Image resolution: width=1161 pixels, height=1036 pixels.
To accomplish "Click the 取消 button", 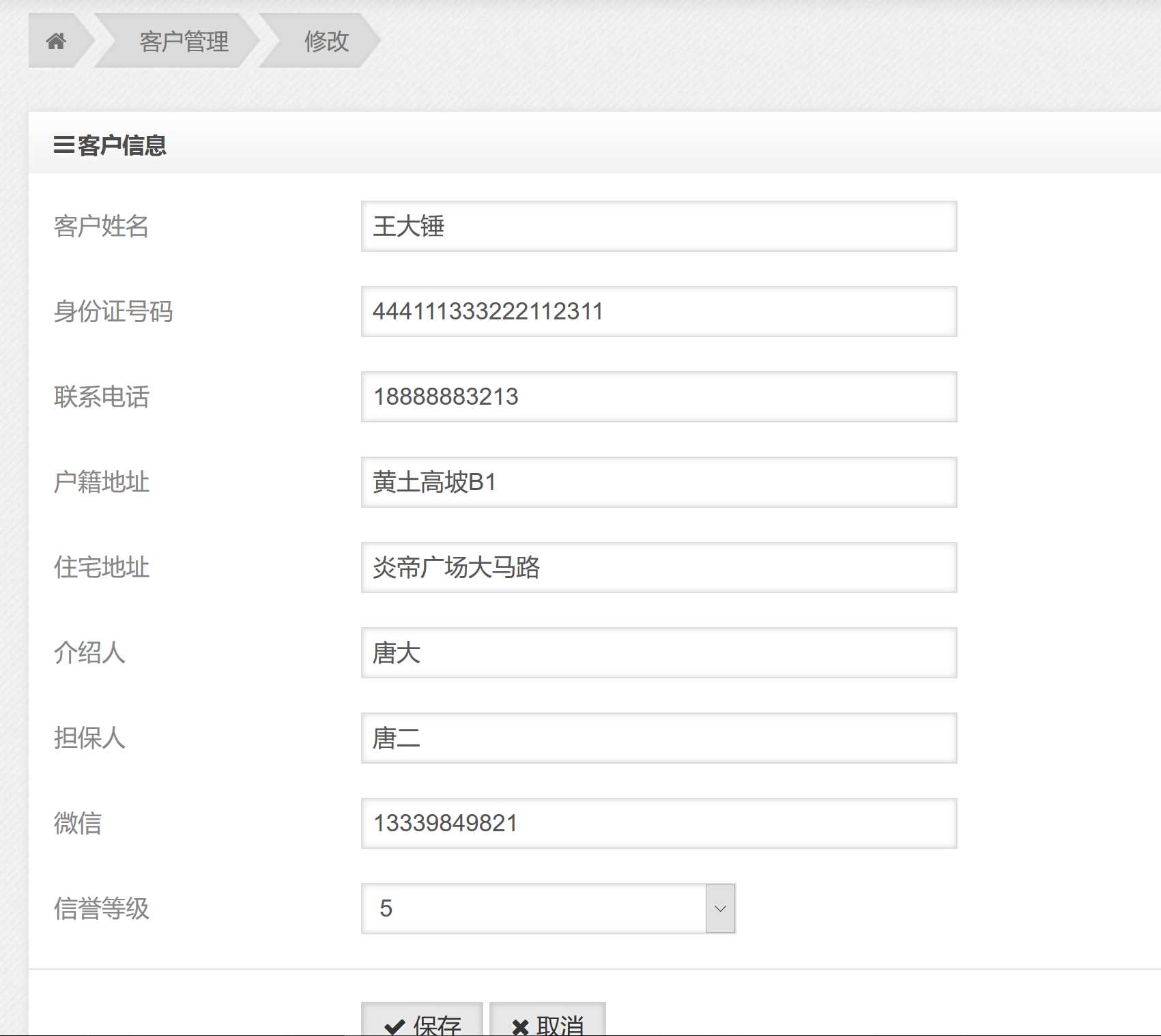I will (x=547, y=1020).
